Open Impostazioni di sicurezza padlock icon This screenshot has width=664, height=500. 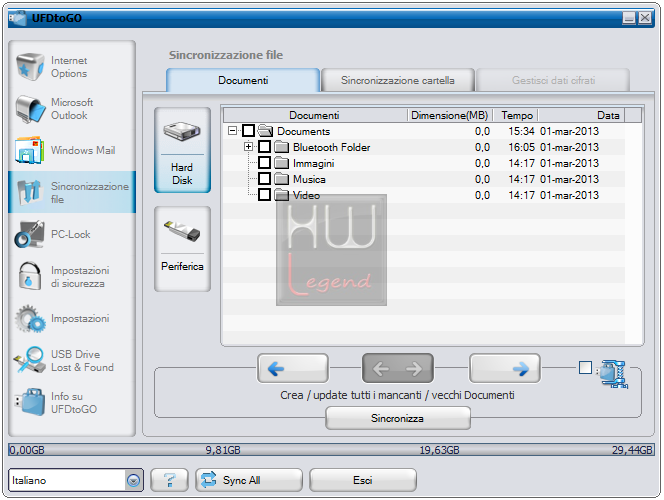30,276
